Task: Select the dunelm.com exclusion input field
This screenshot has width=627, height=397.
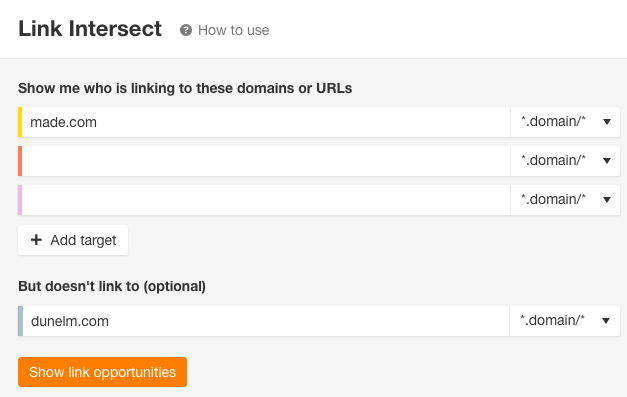Action: click(x=266, y=321)
